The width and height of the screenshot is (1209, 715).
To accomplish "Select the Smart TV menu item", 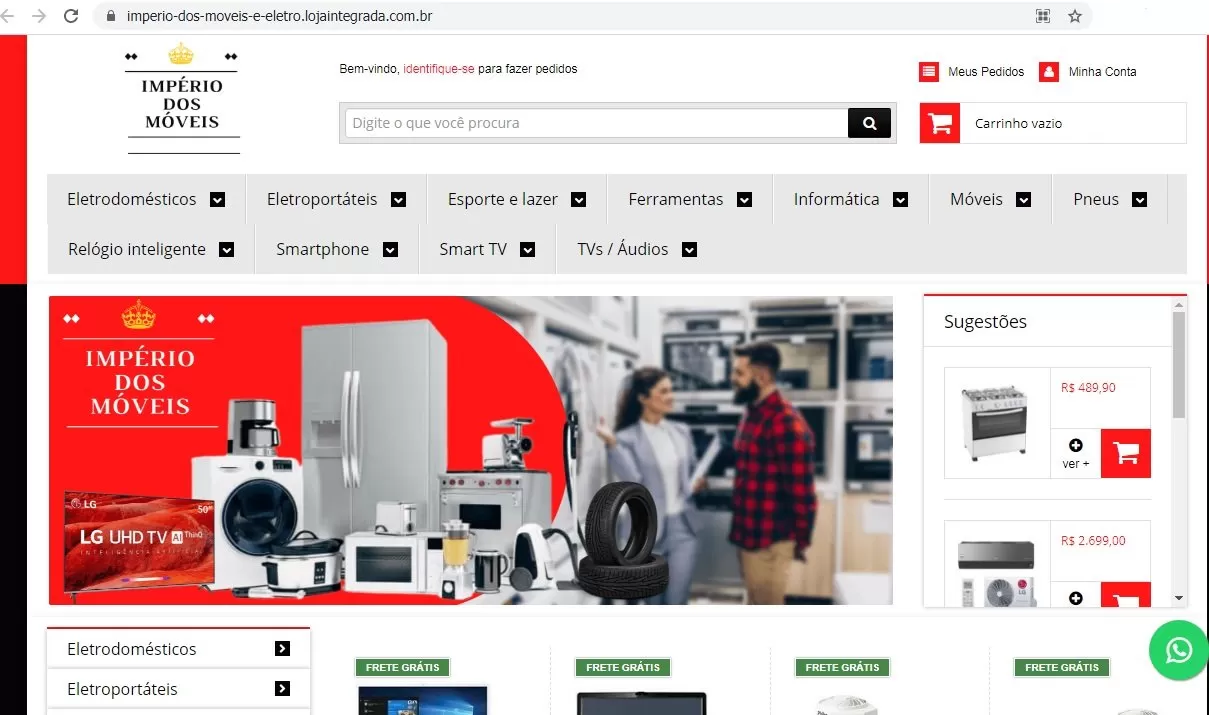I will 487,249.
